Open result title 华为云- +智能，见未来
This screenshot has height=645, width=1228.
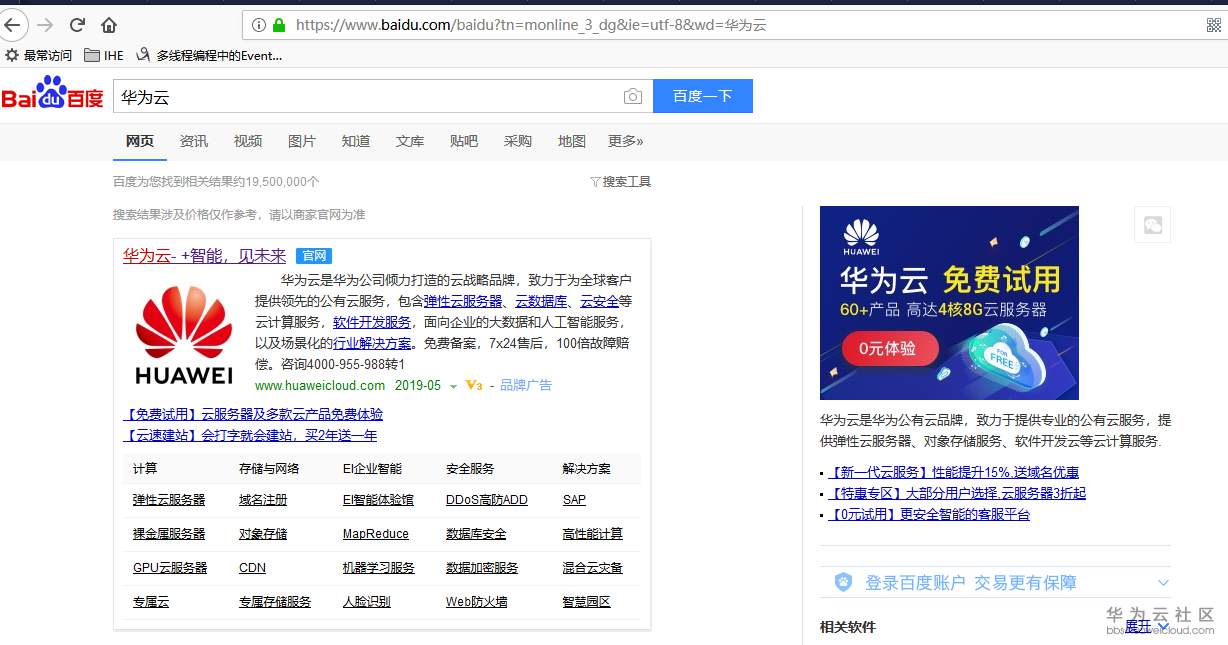pyautogui.click(x=204, y=256)
